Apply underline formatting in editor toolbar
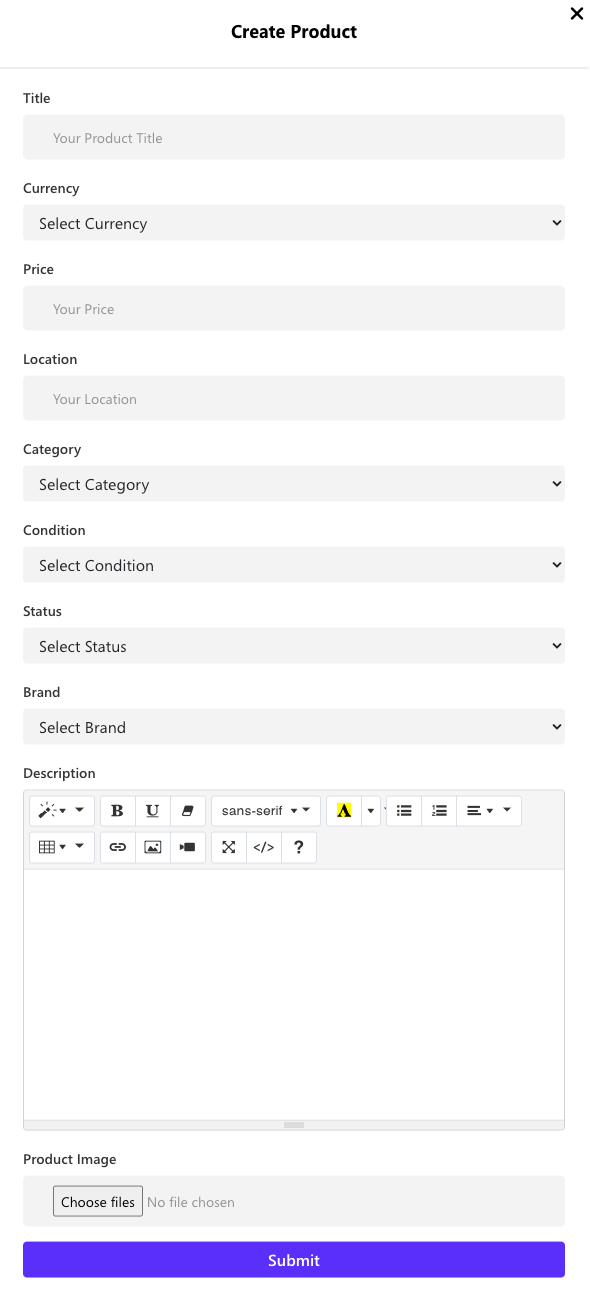Screen dimensions: 590x1291 [x=152, y=811]
